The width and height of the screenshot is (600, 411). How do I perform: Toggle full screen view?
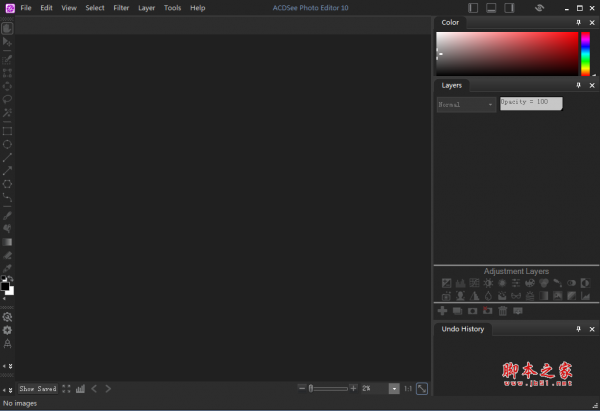66,389
